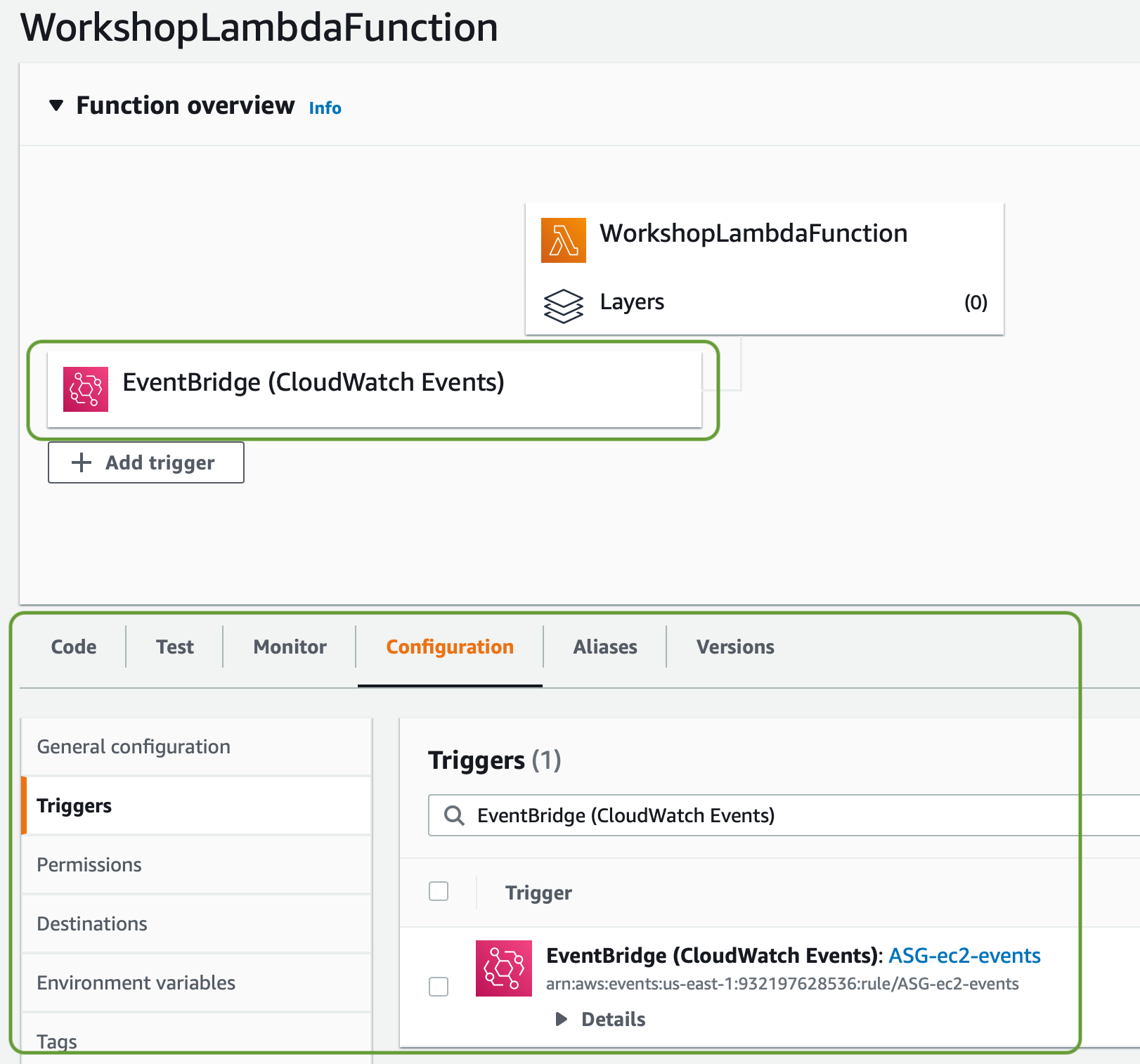Click the magnifier icon in the Triggers search
Image resolution: width=1140 pixels, height=1064 pixels.
(454, 815)
